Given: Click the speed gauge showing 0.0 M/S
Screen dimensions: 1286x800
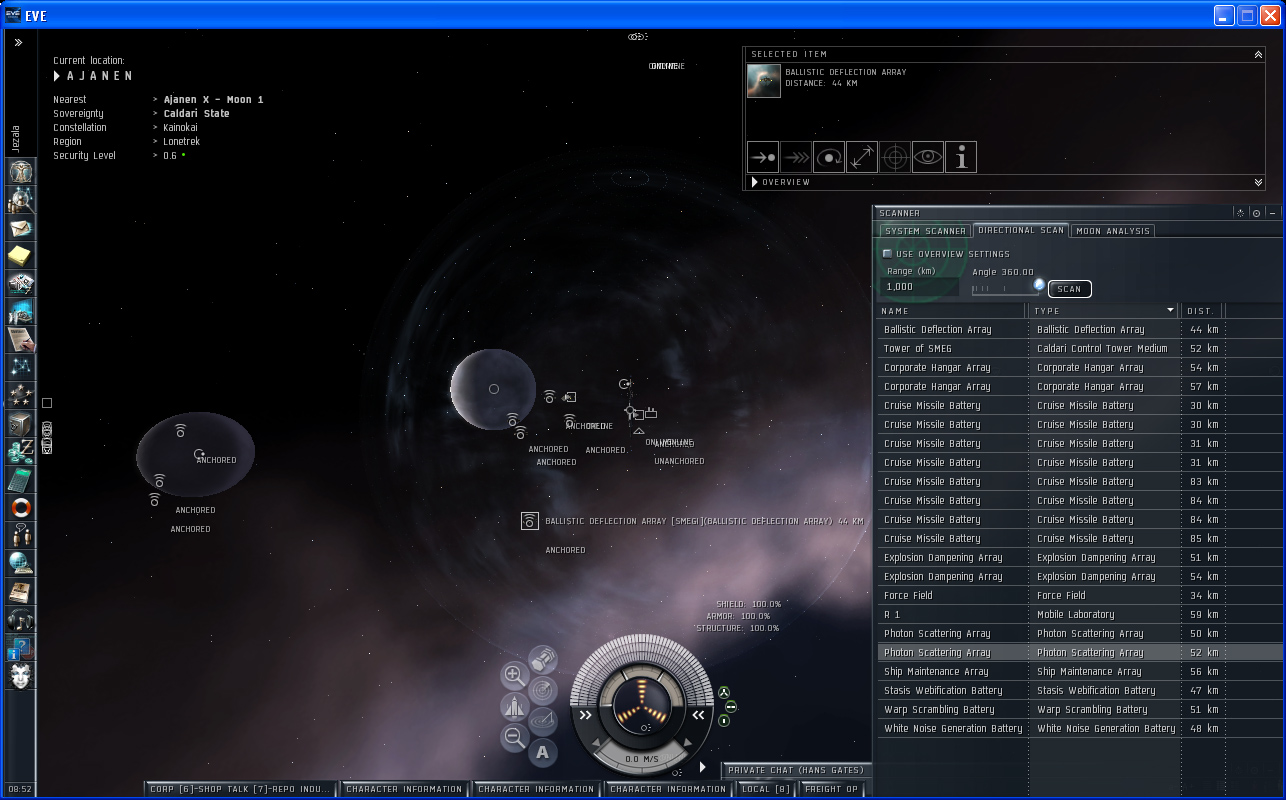Looking at the screenshot, I should click(x=641, y=759).
